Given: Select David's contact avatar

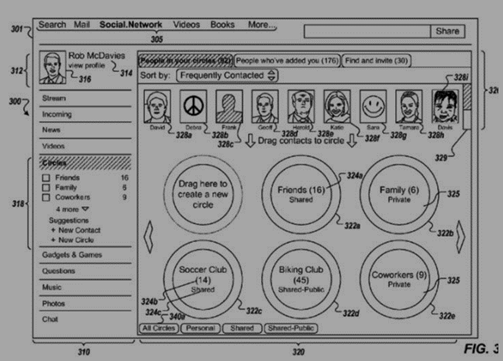Looking at the screenshot, I should point(157,106).
